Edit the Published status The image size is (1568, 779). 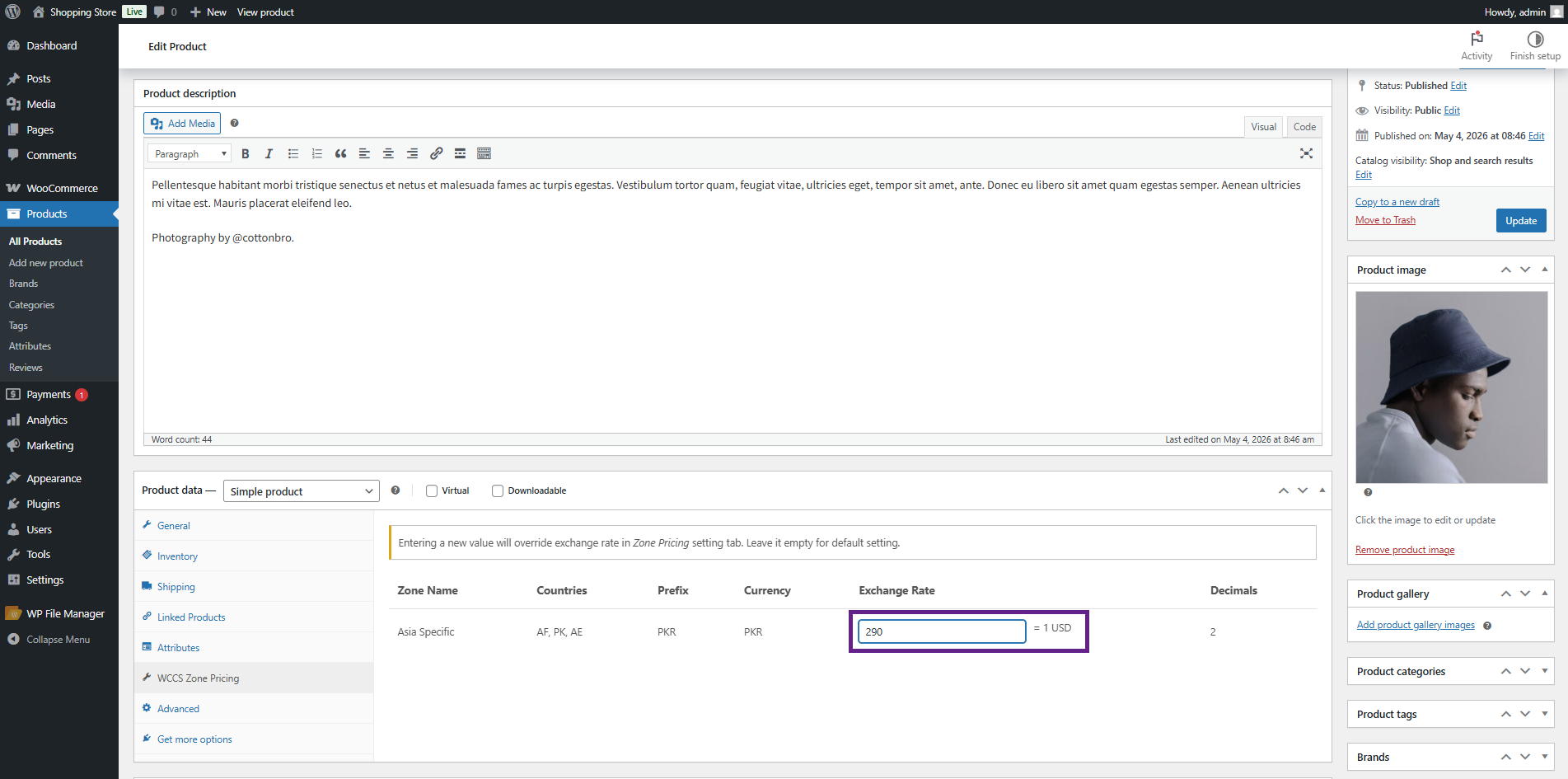[1458, 86]
